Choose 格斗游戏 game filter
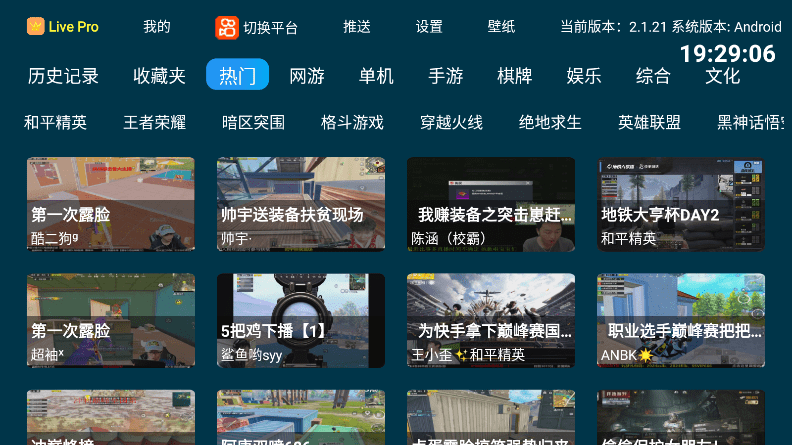 [x=352, y=122]
